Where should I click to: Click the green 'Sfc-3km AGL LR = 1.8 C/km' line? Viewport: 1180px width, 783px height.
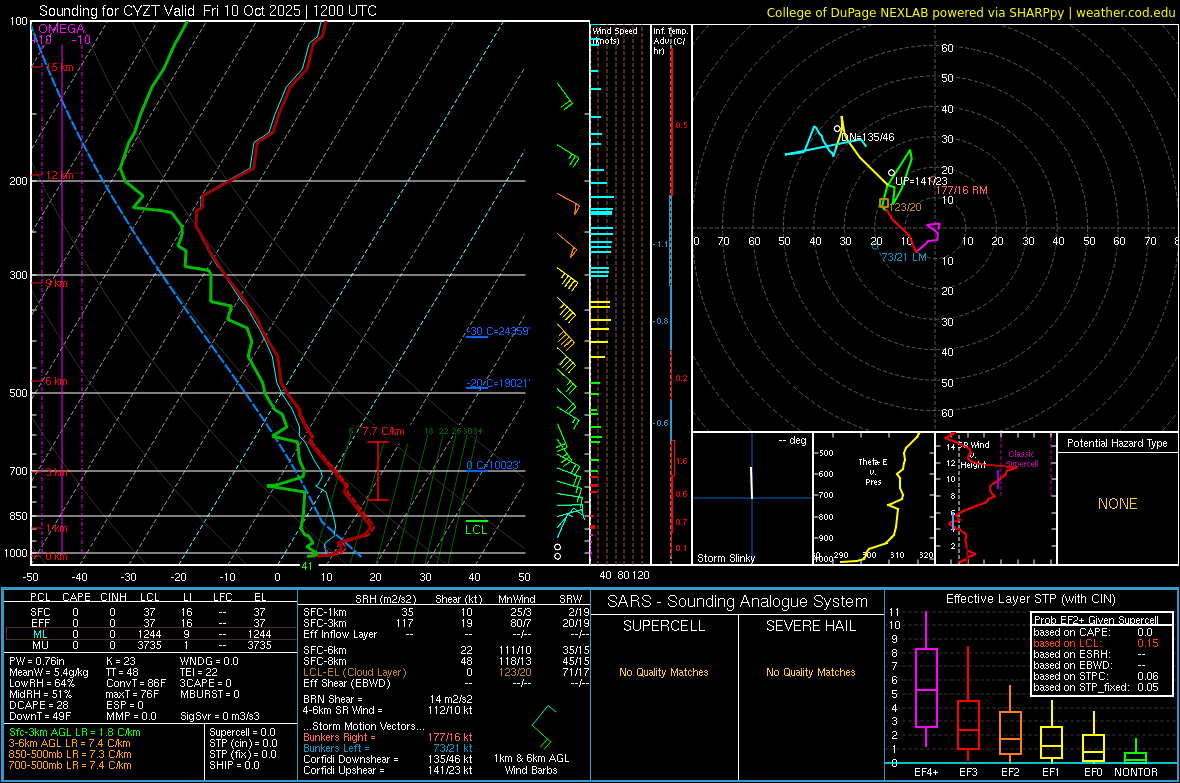click(x=75, y=732)
